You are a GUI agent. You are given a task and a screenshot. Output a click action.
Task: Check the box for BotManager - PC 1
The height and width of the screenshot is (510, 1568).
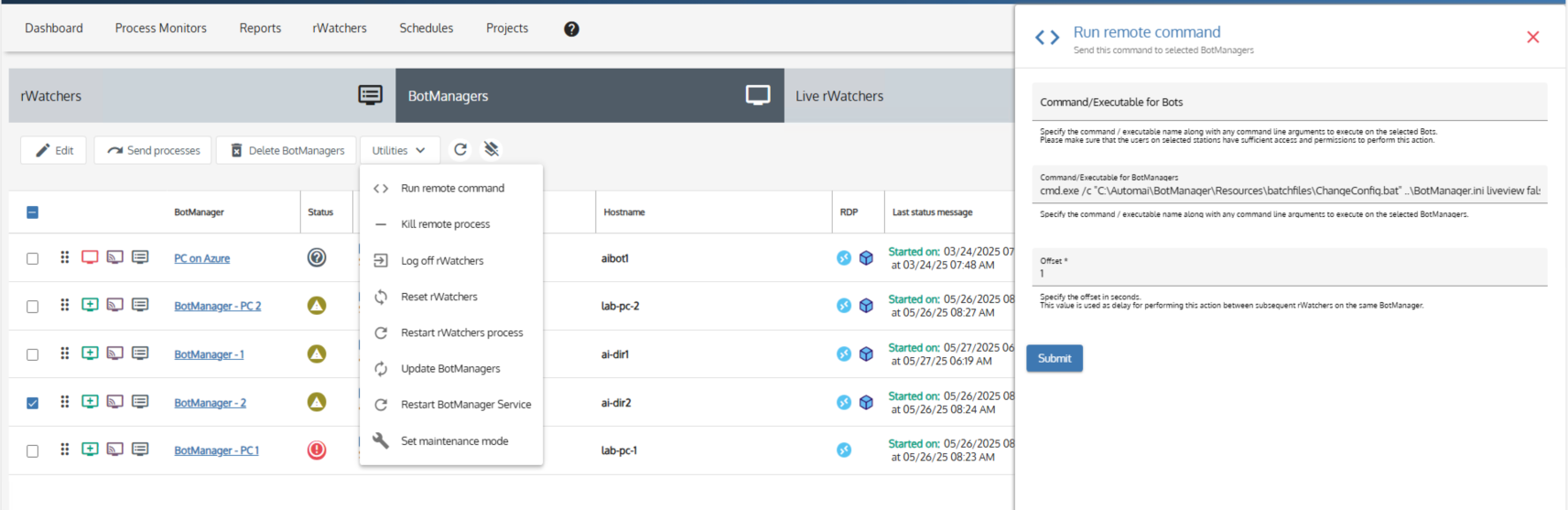(32, 451)
